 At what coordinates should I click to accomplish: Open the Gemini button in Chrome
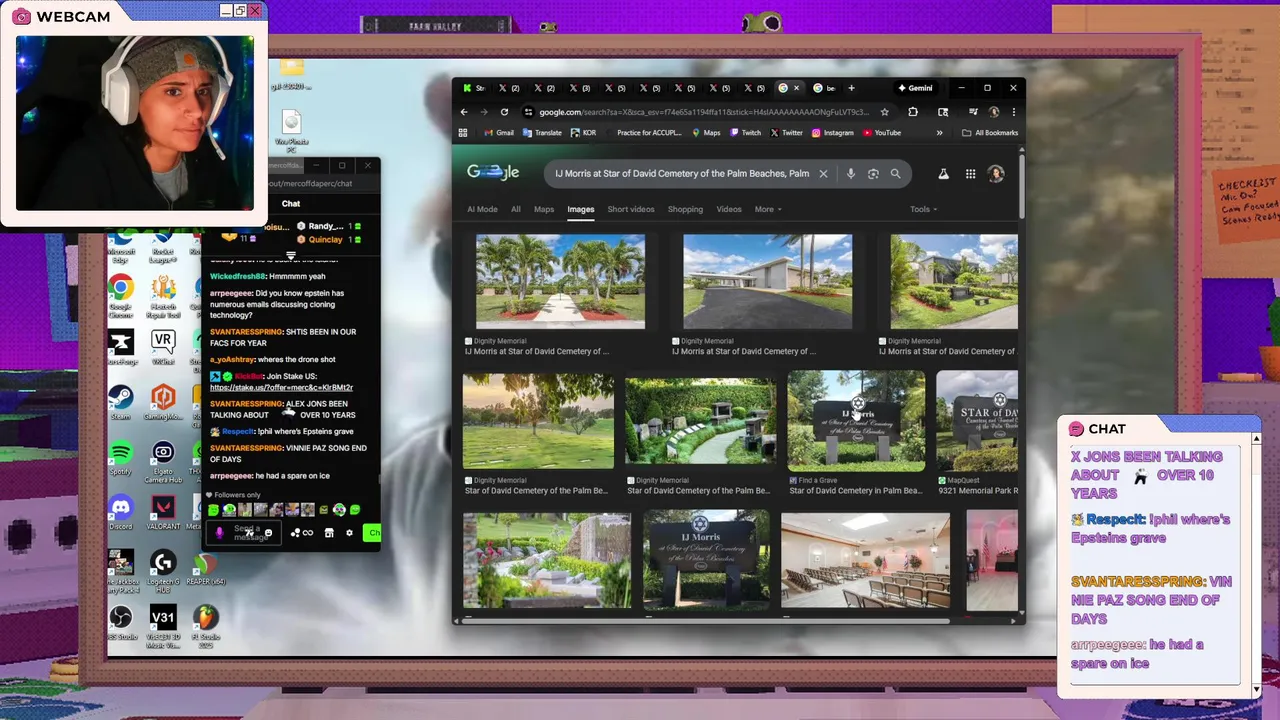(915, 88)
